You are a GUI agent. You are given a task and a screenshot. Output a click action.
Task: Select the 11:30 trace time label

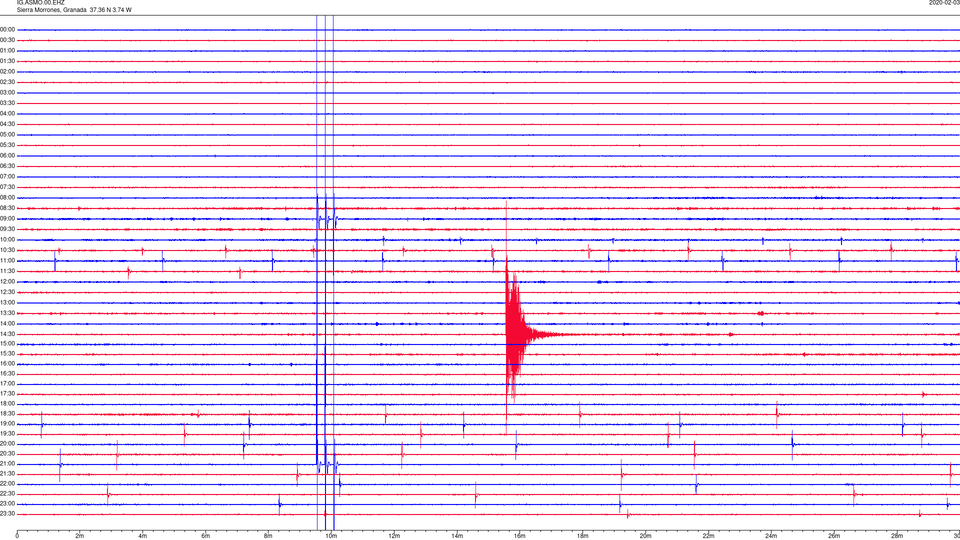coord(7,271)
